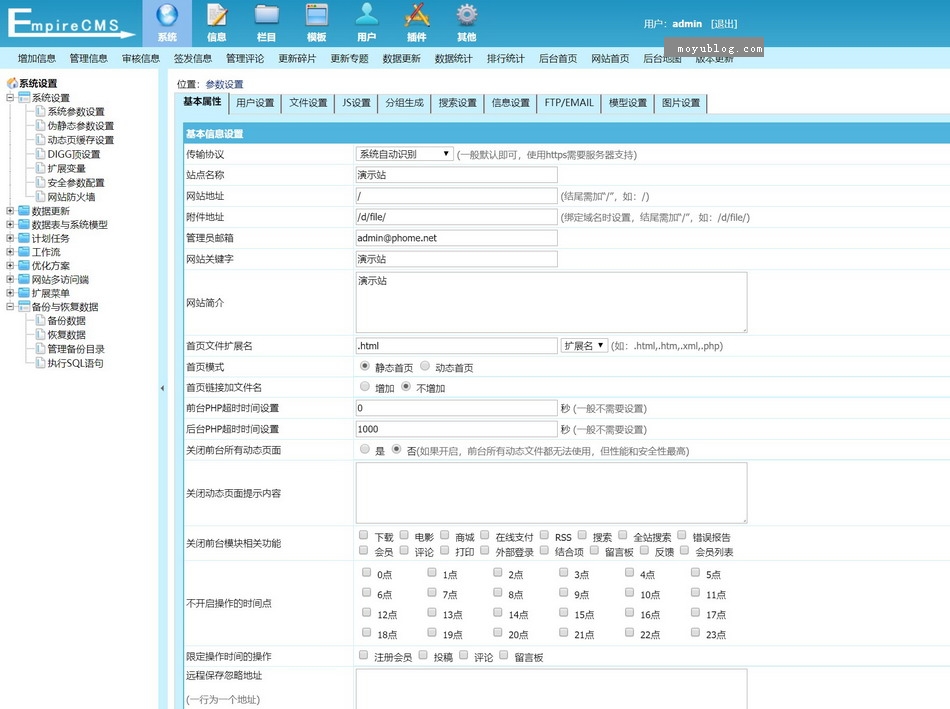Image resolution: width=950 pixels, height=709 pixels.
Task: Click the 插件 plugin tools icon
Action: click(x=417, y=16)
